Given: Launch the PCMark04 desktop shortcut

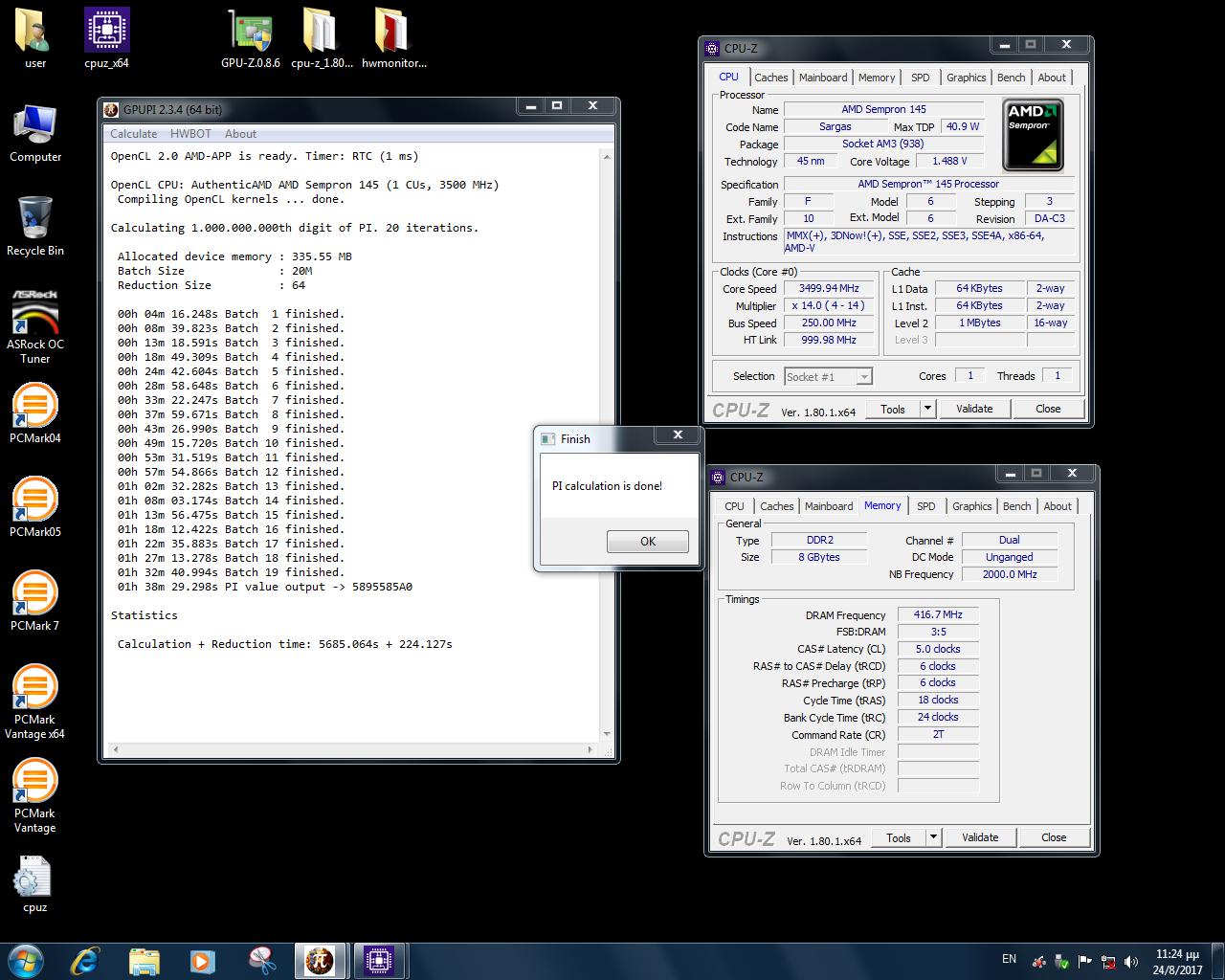Looking at the screenshot, I should pyautogui.click(x=35, y=413).
